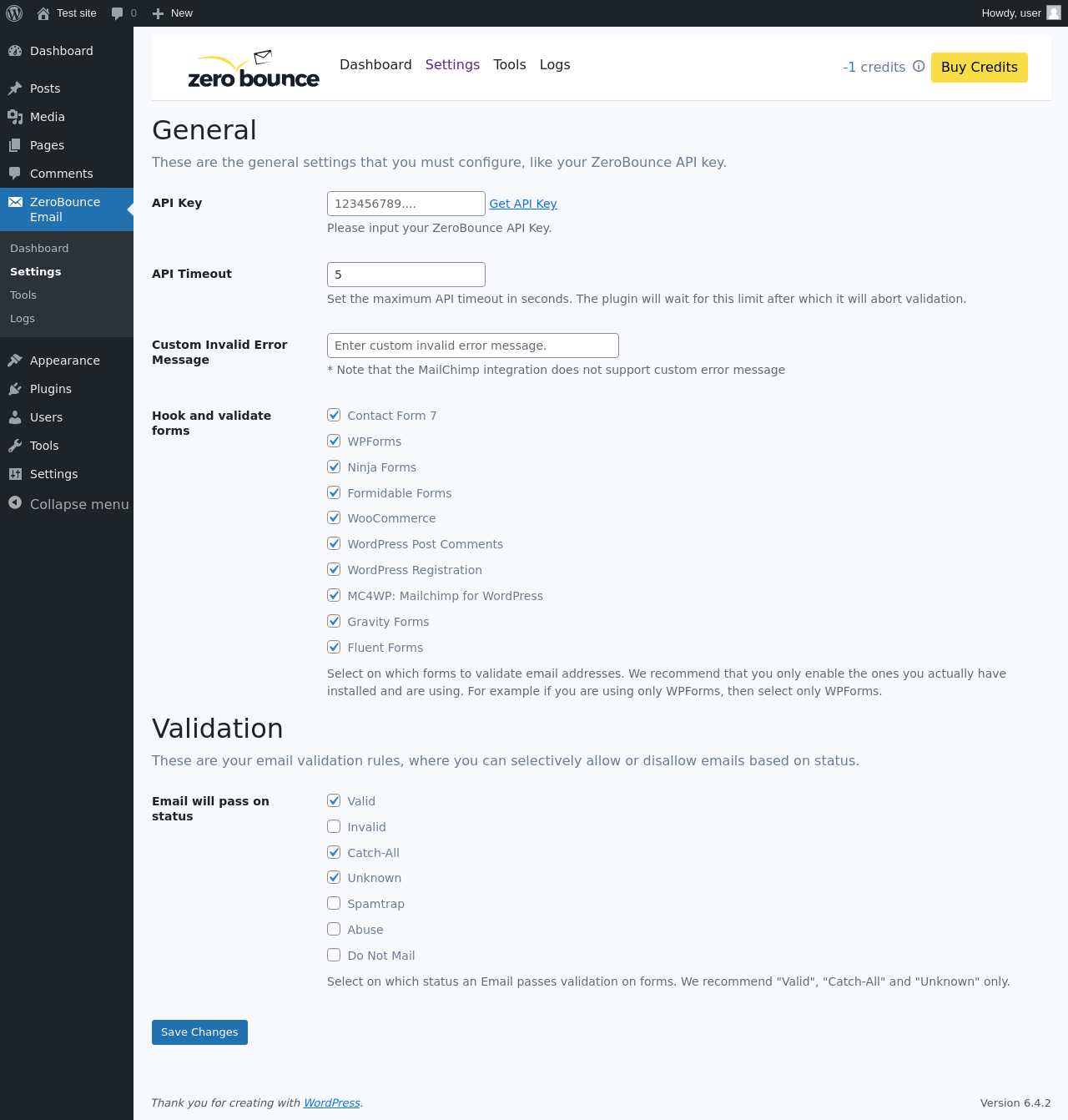Open the user avatar in top bar
The width and height of the screenshot is (1068, 1120).
(x=1054, y=13)
